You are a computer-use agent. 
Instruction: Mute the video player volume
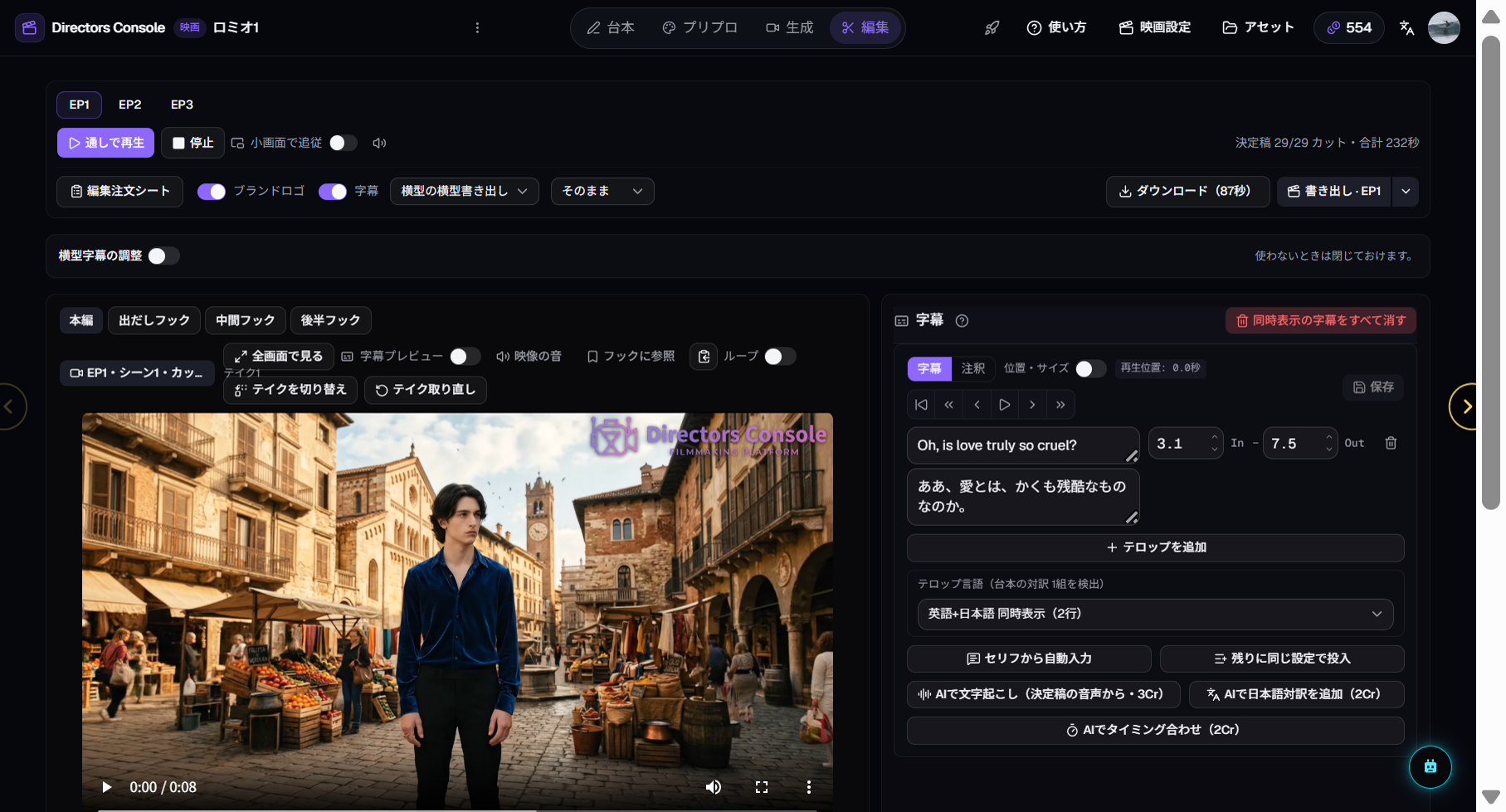(x=714, y=787)
